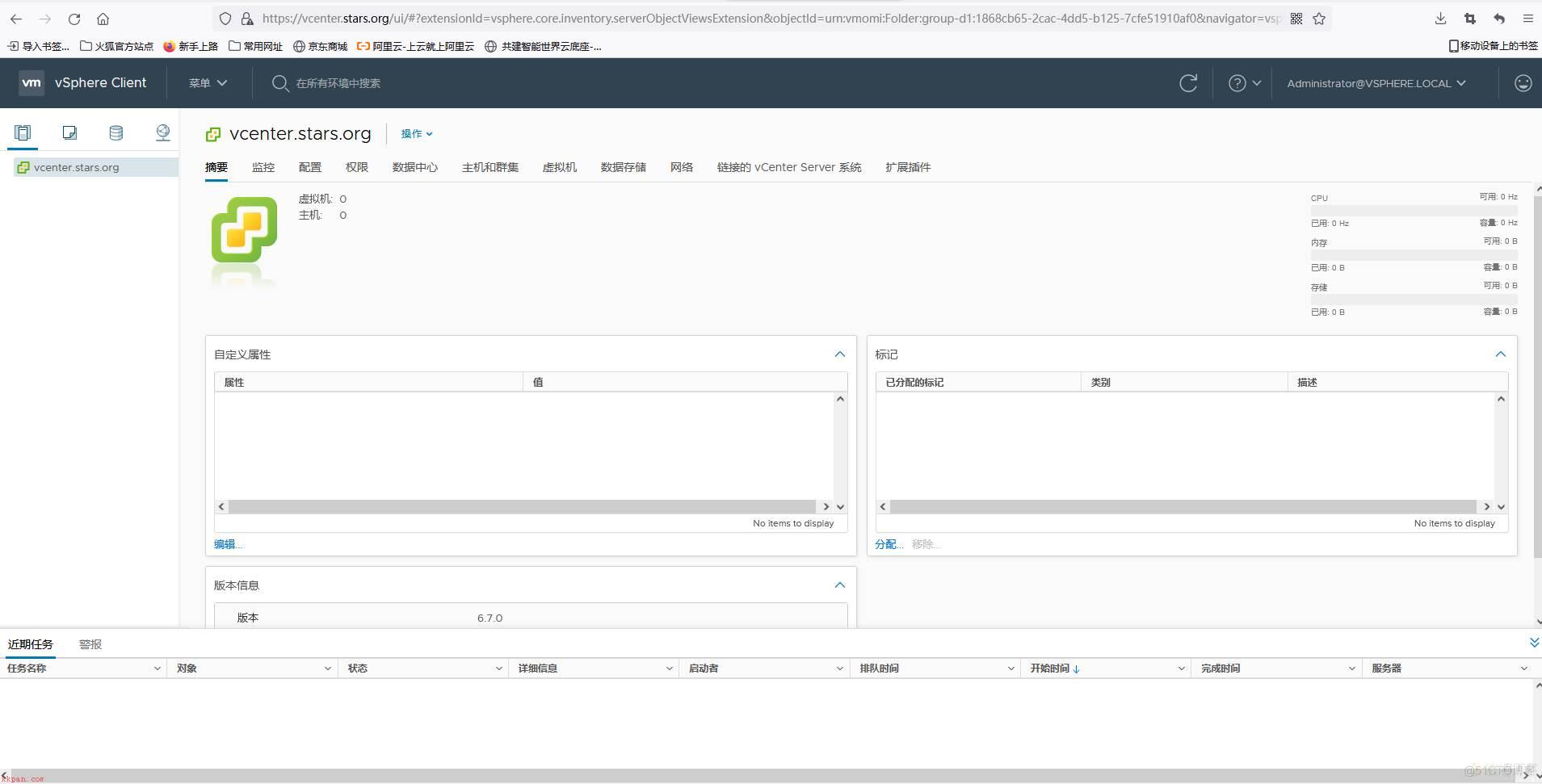Open the Storage inventory icon
1542x784 pixels.
(116, 133)
